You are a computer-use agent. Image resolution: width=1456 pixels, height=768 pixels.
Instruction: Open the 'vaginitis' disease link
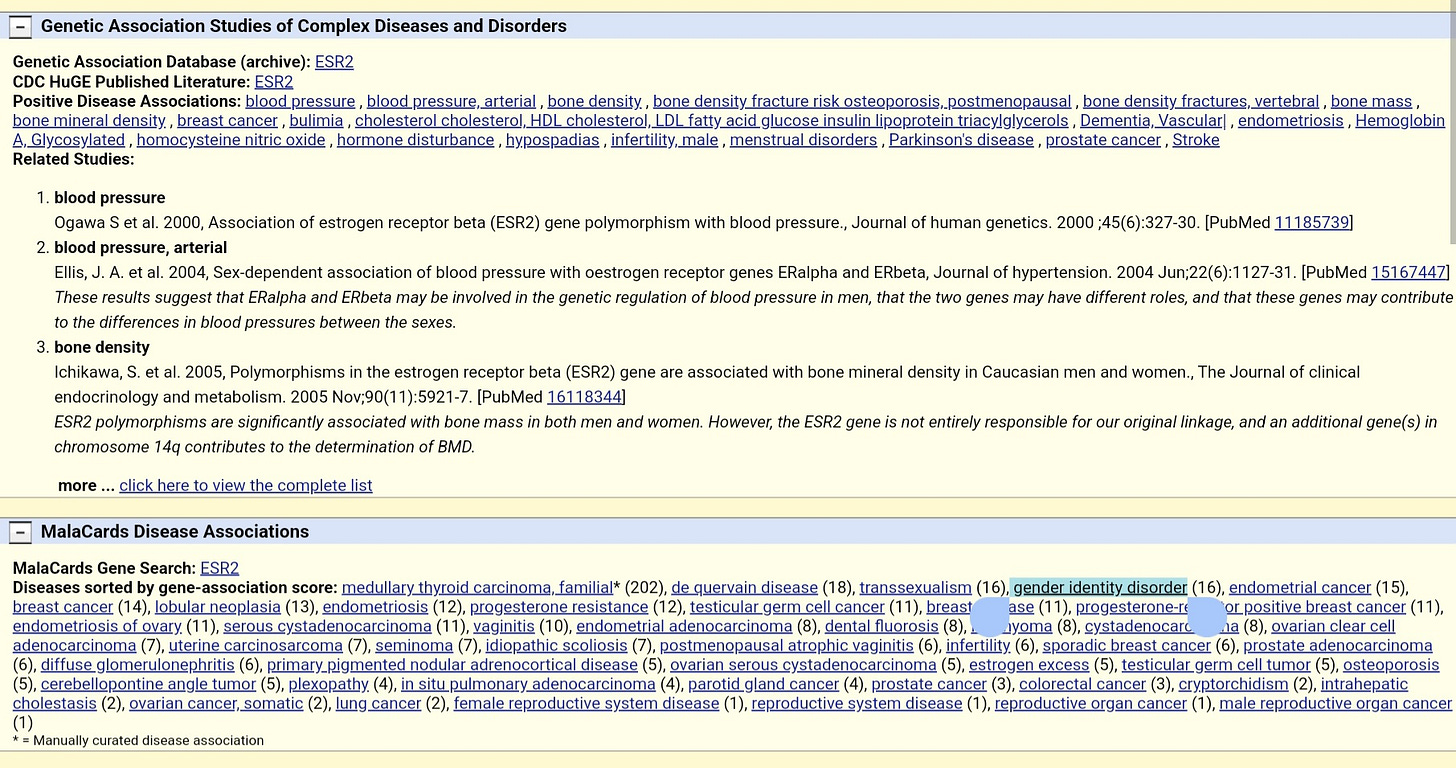(x=504, y=627)
